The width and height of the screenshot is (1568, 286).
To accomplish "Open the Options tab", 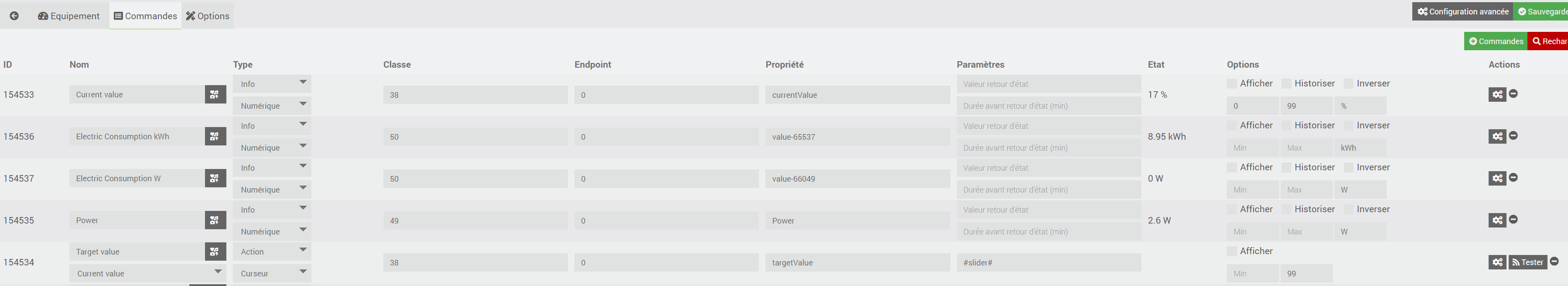I will [x=208, y=16].
